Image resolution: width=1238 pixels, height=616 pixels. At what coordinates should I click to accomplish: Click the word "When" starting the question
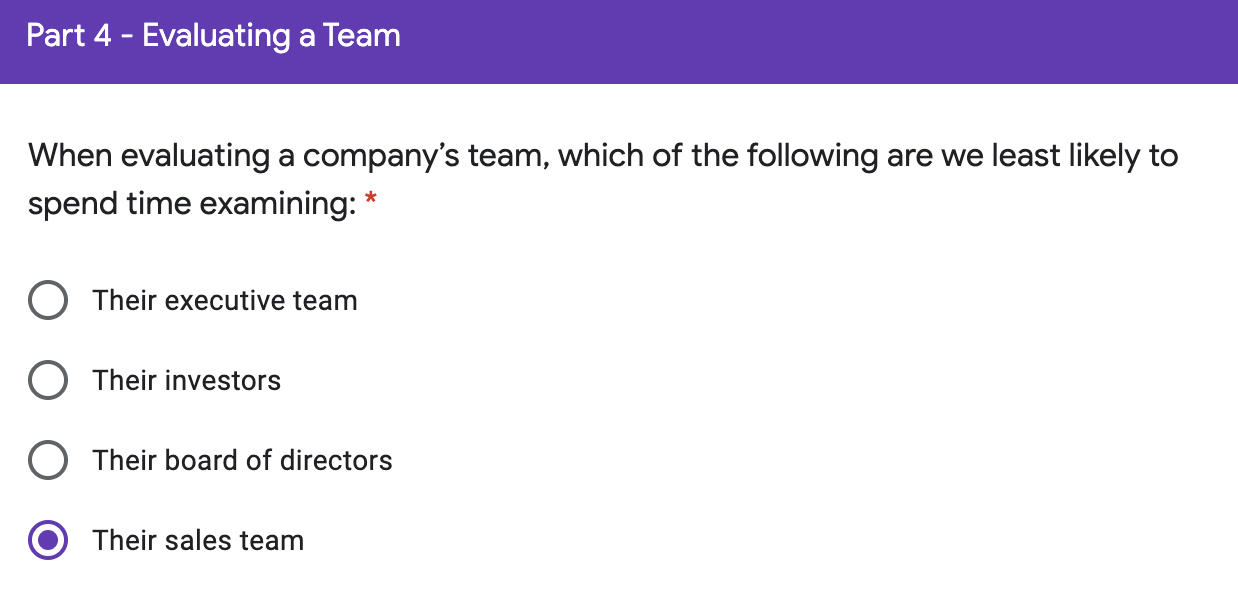70,156
